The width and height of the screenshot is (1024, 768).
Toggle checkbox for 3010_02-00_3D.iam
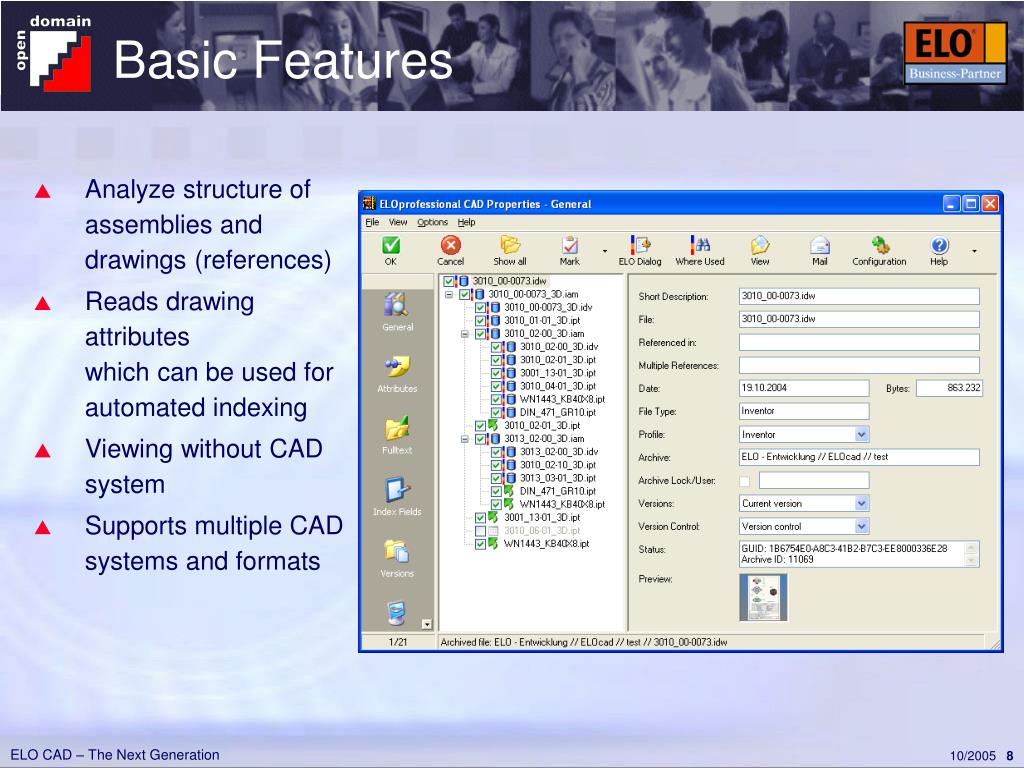click(480, 334)
